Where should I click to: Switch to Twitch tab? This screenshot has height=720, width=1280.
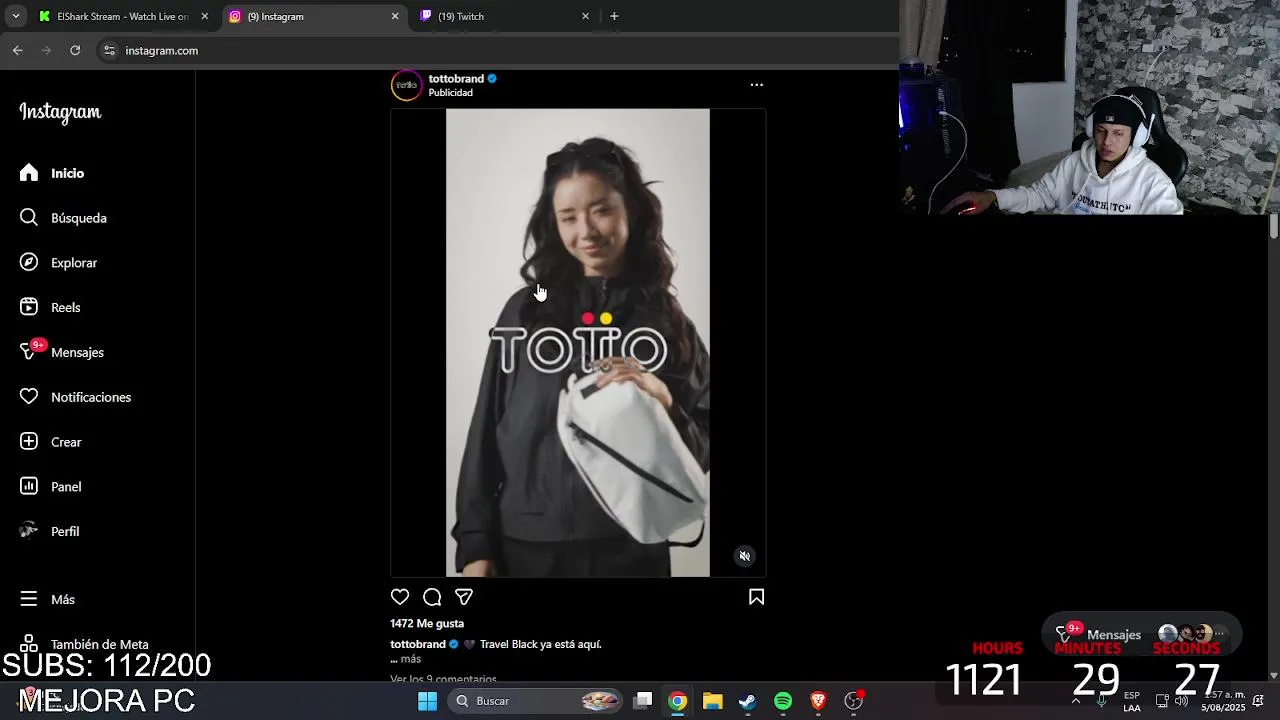505,16
